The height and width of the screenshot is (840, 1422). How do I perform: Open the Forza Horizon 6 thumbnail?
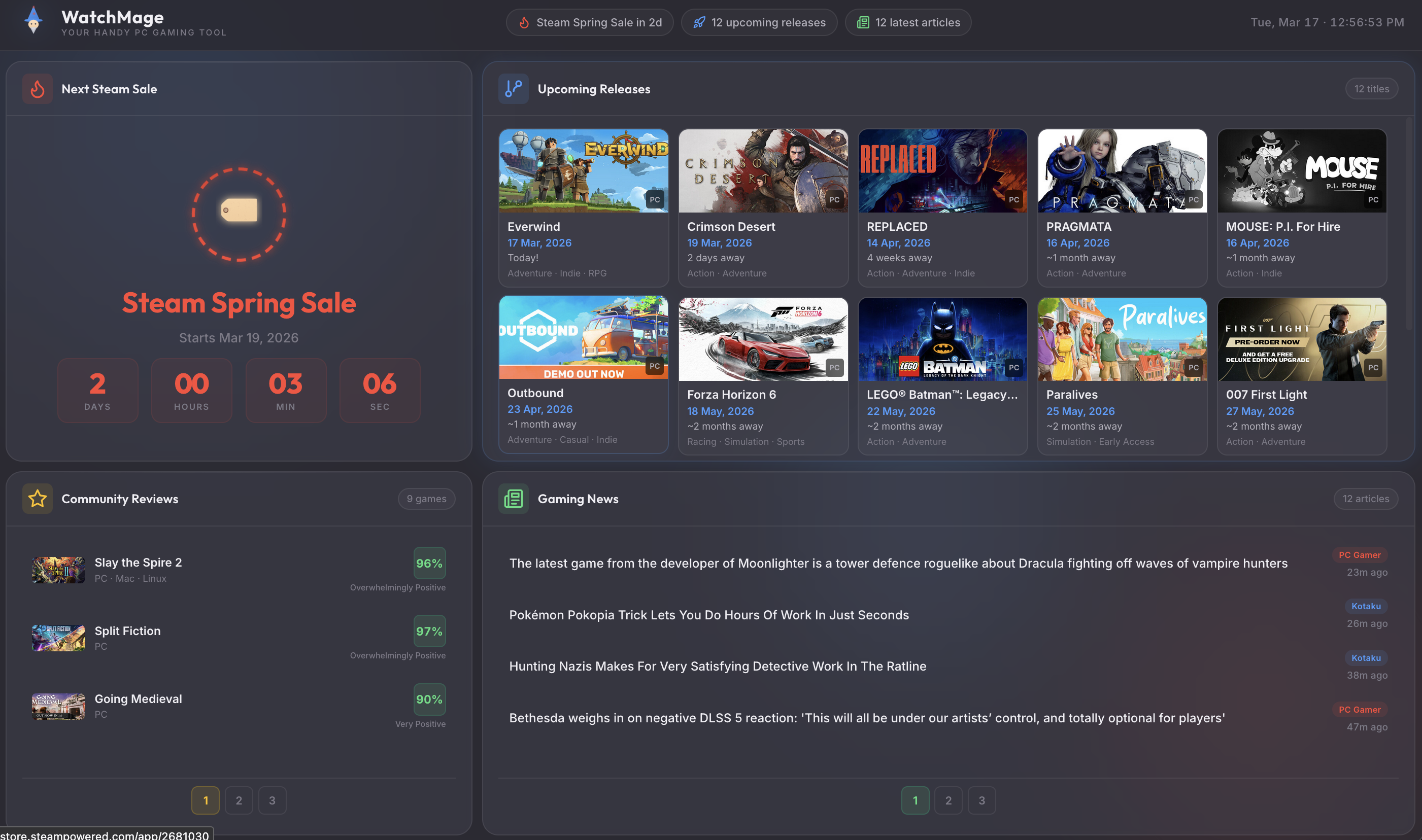763,338
